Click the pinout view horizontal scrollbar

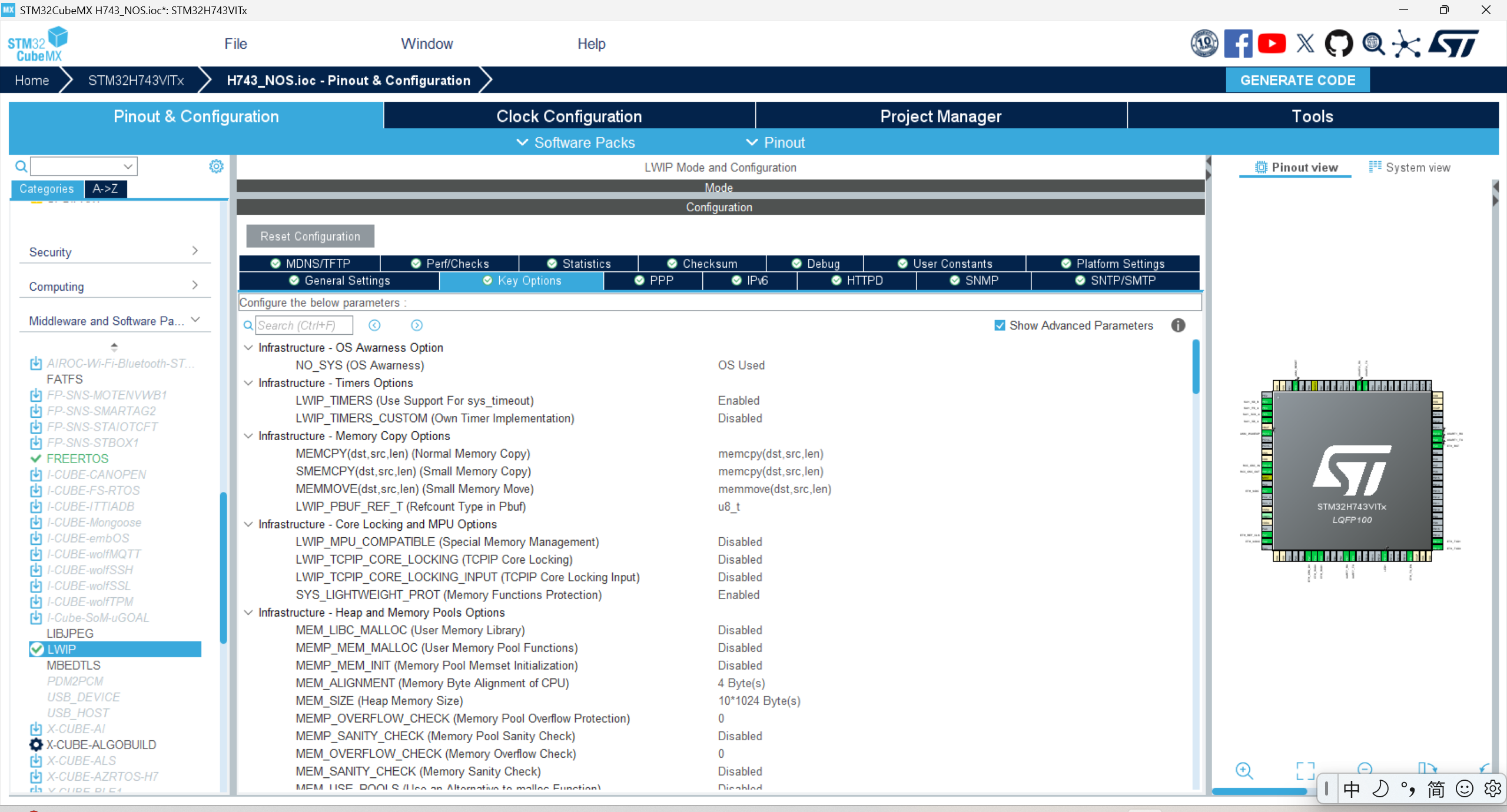[1260, 791]
